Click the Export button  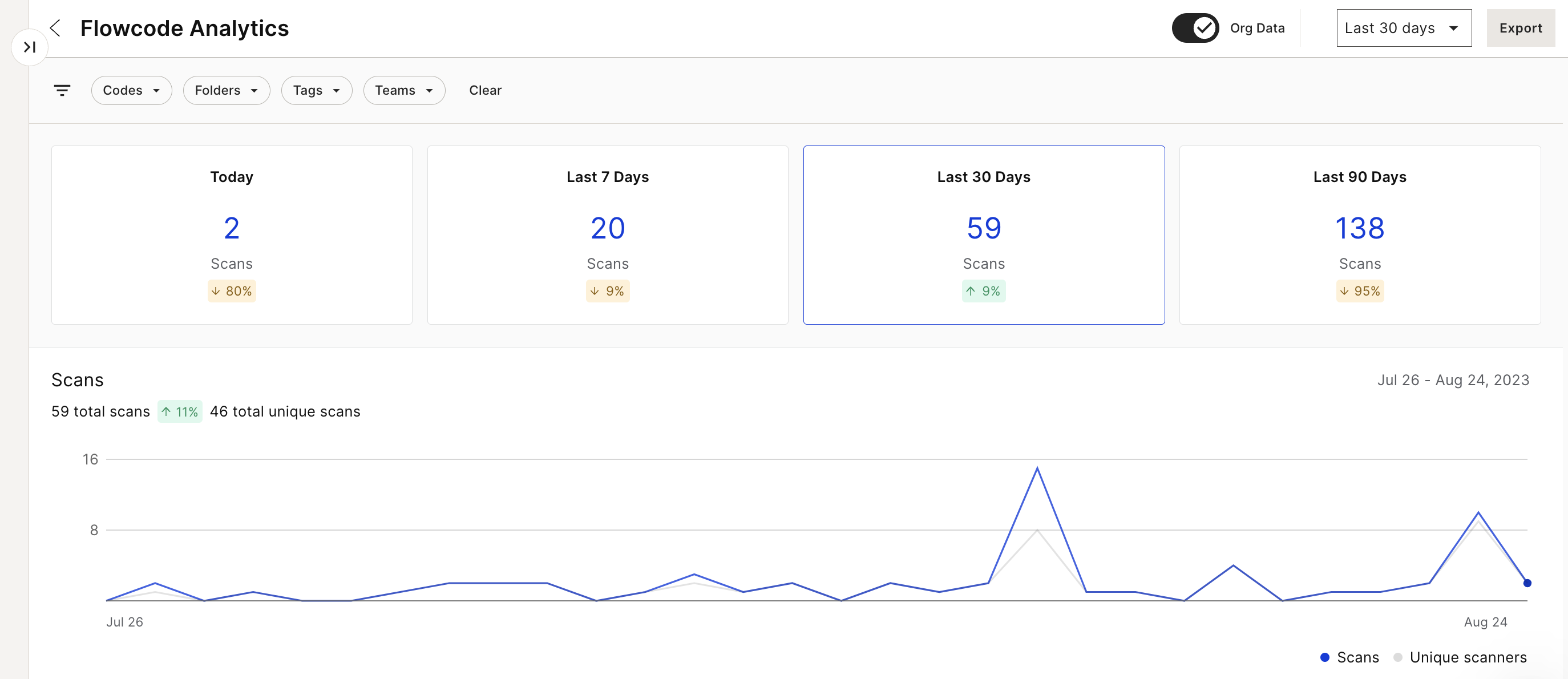(x=1520, y=28)
